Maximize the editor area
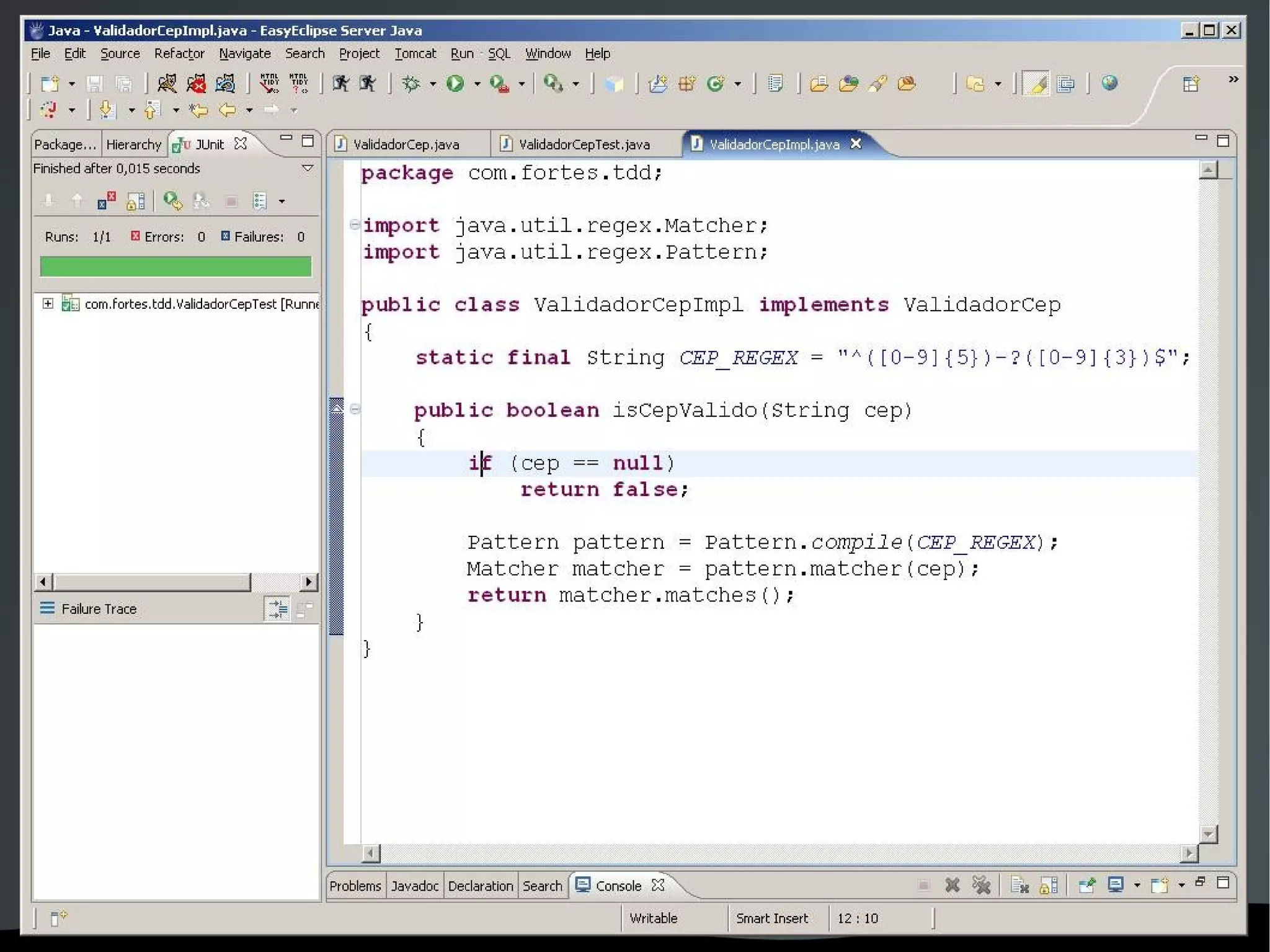Viewport: 1270px width, 952px height. (x=1223, y=141)
